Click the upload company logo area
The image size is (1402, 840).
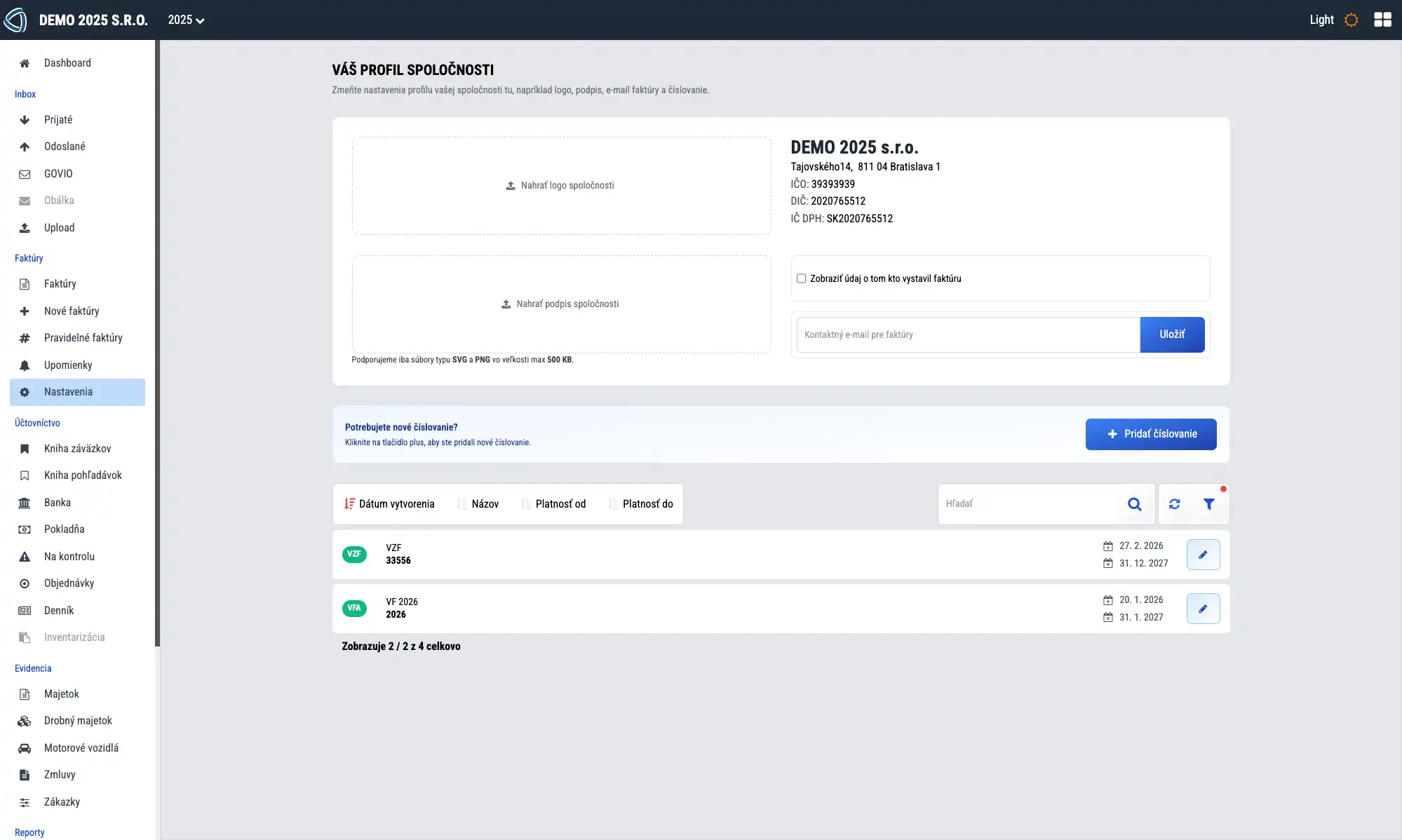(x=561, y=186)
